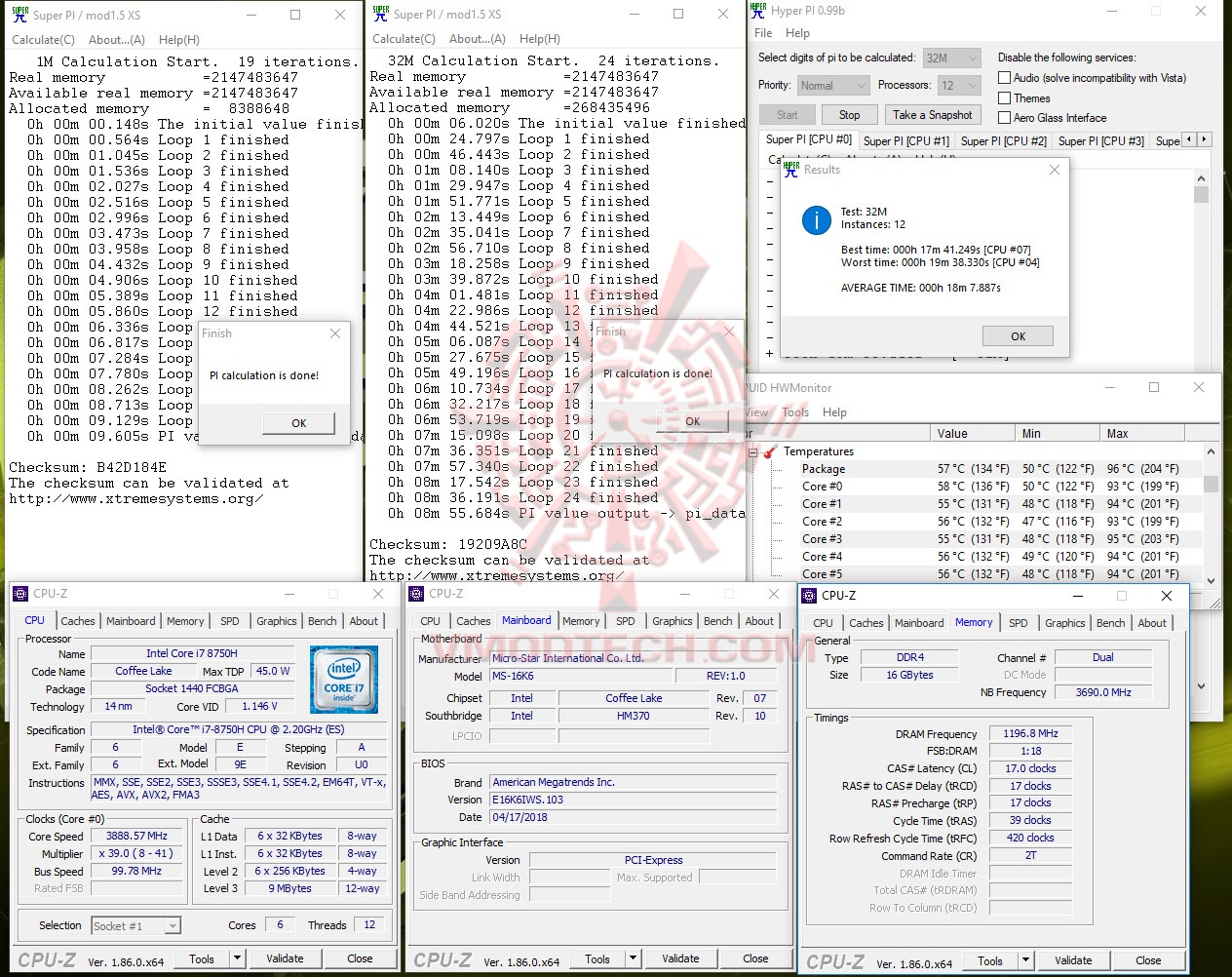Click Intel Core i7 8750H name field
Image resolution: width=1232 pixels, height=977 pixels.
tap(192, 653)
